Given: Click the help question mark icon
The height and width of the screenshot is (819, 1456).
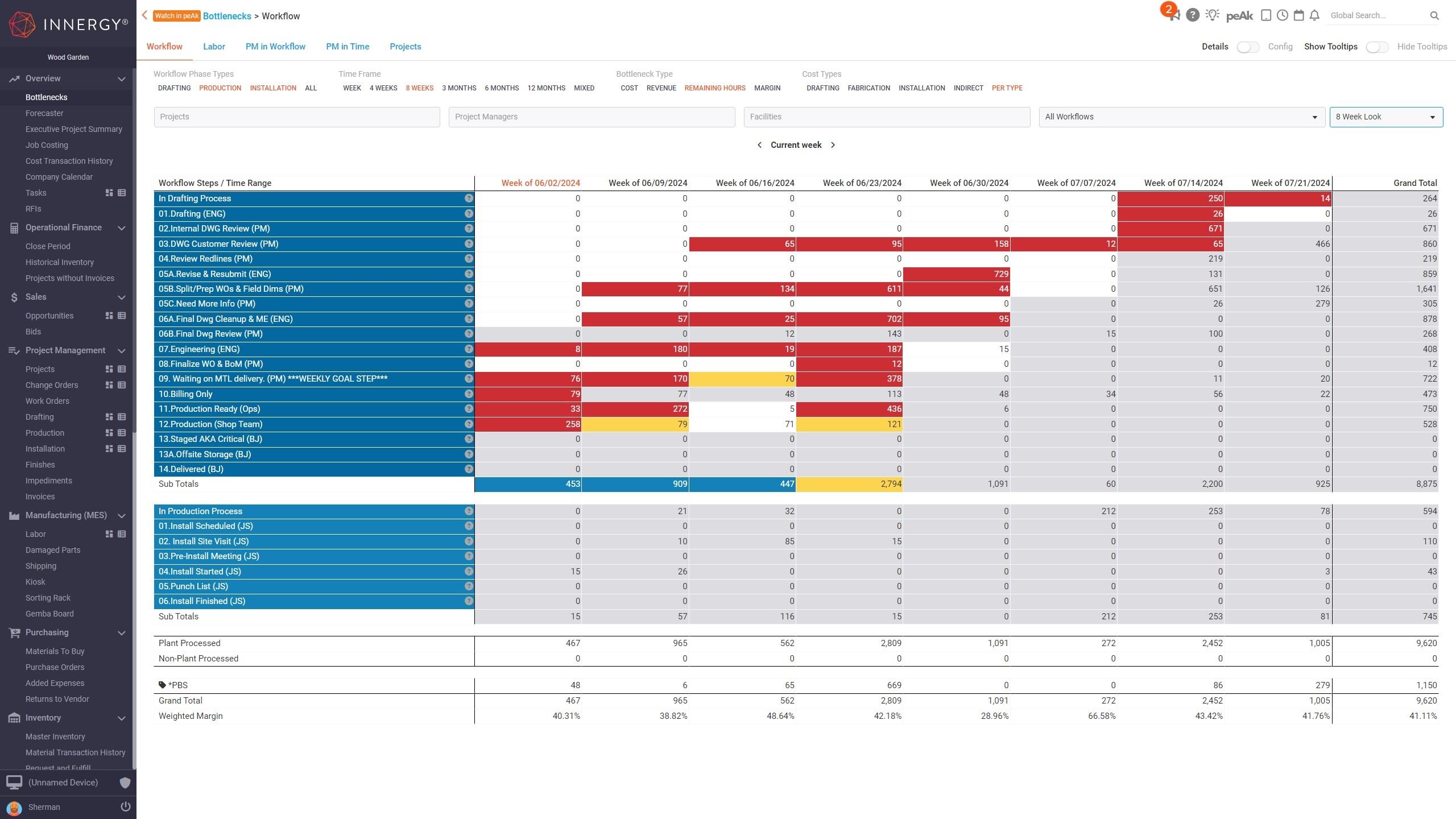Looking at the screenshot, I should (x=1193, y=16).
